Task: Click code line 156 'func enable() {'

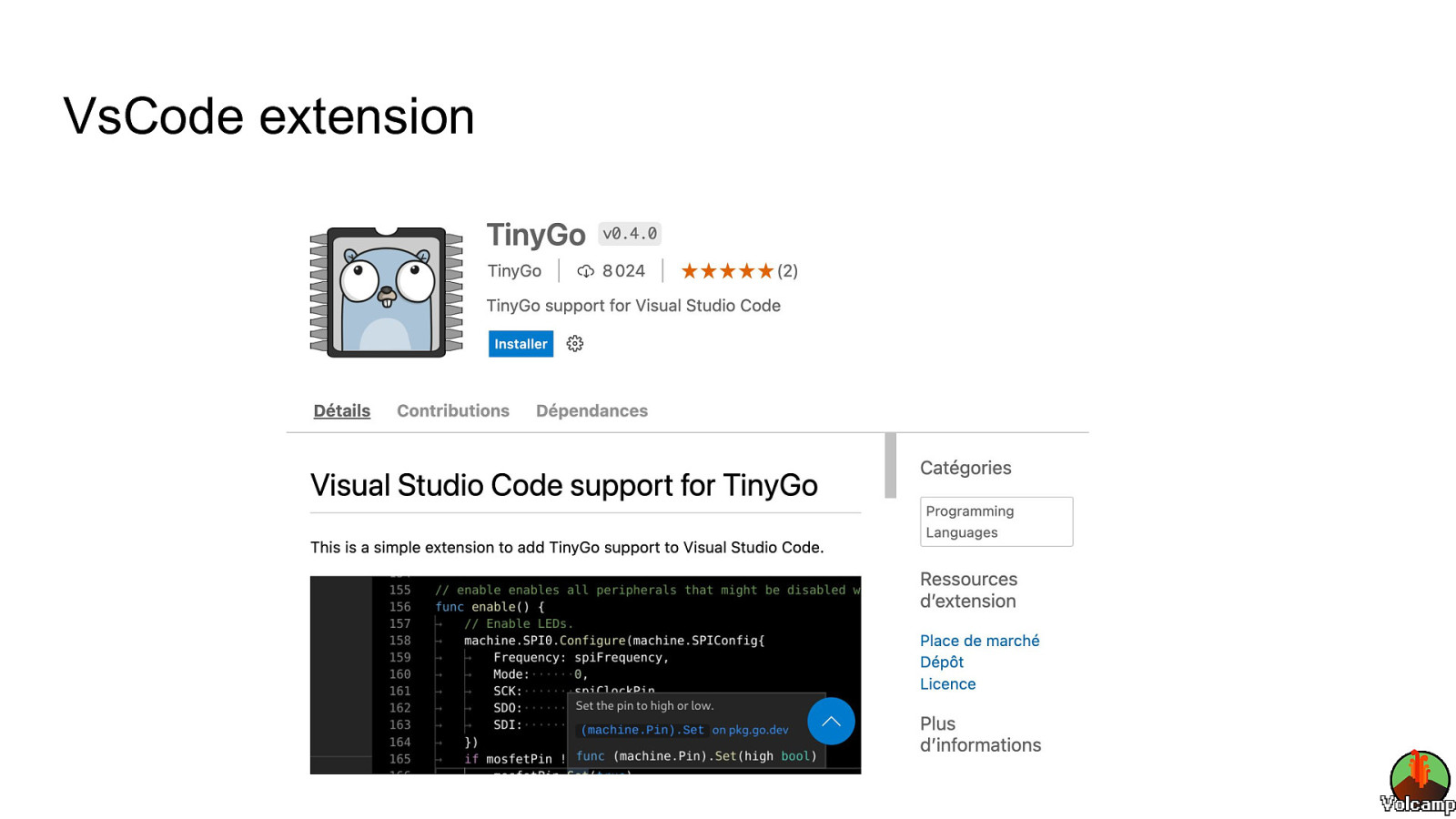Action: pos(490,607)
